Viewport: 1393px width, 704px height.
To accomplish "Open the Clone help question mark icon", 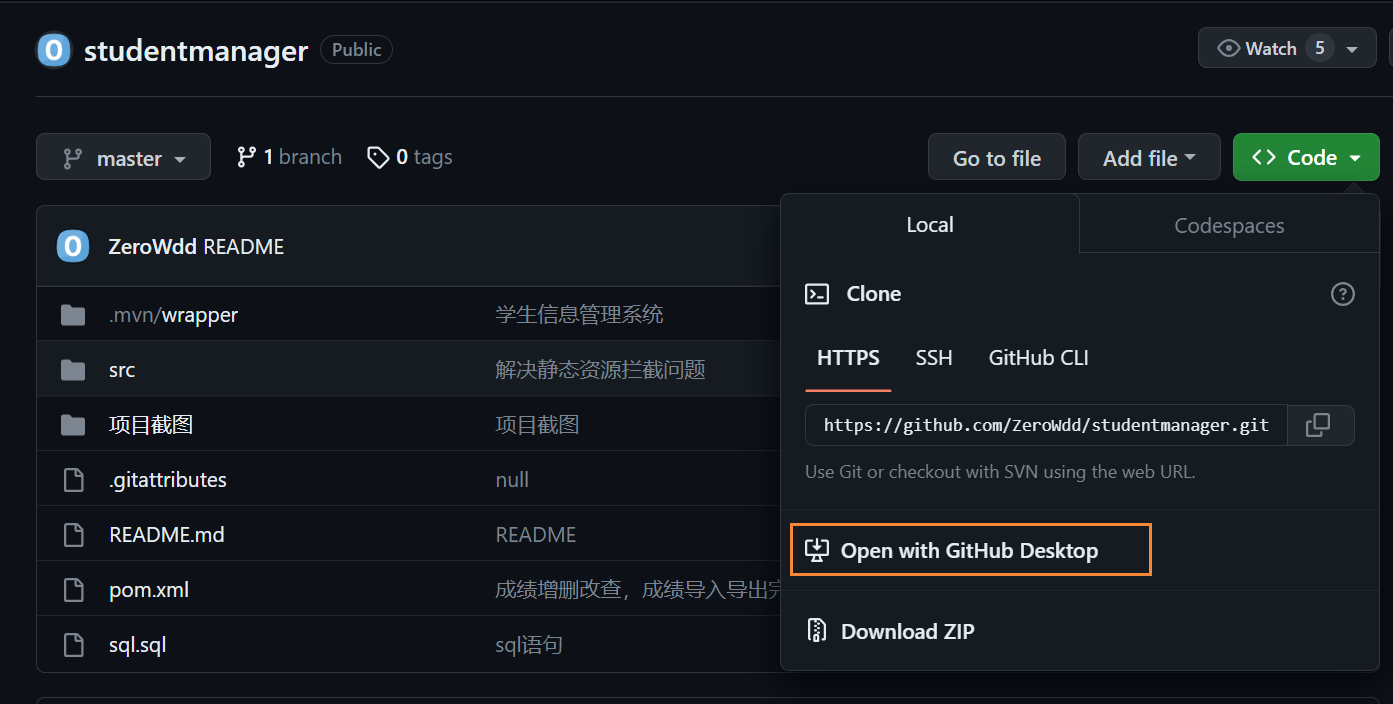I will pyautogui.click(x=1342, y=294).
